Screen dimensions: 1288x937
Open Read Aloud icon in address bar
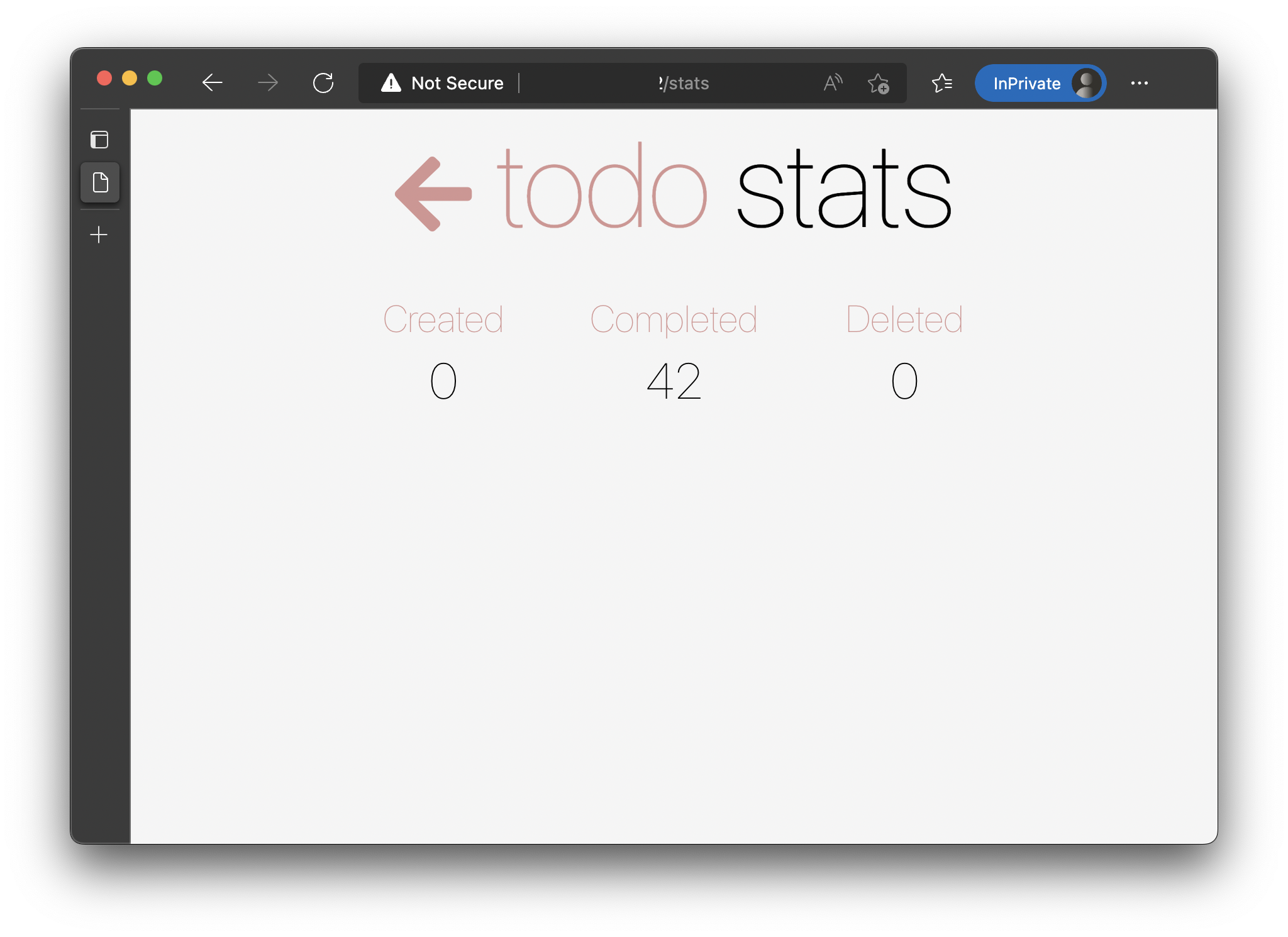(x=833, y=82)
